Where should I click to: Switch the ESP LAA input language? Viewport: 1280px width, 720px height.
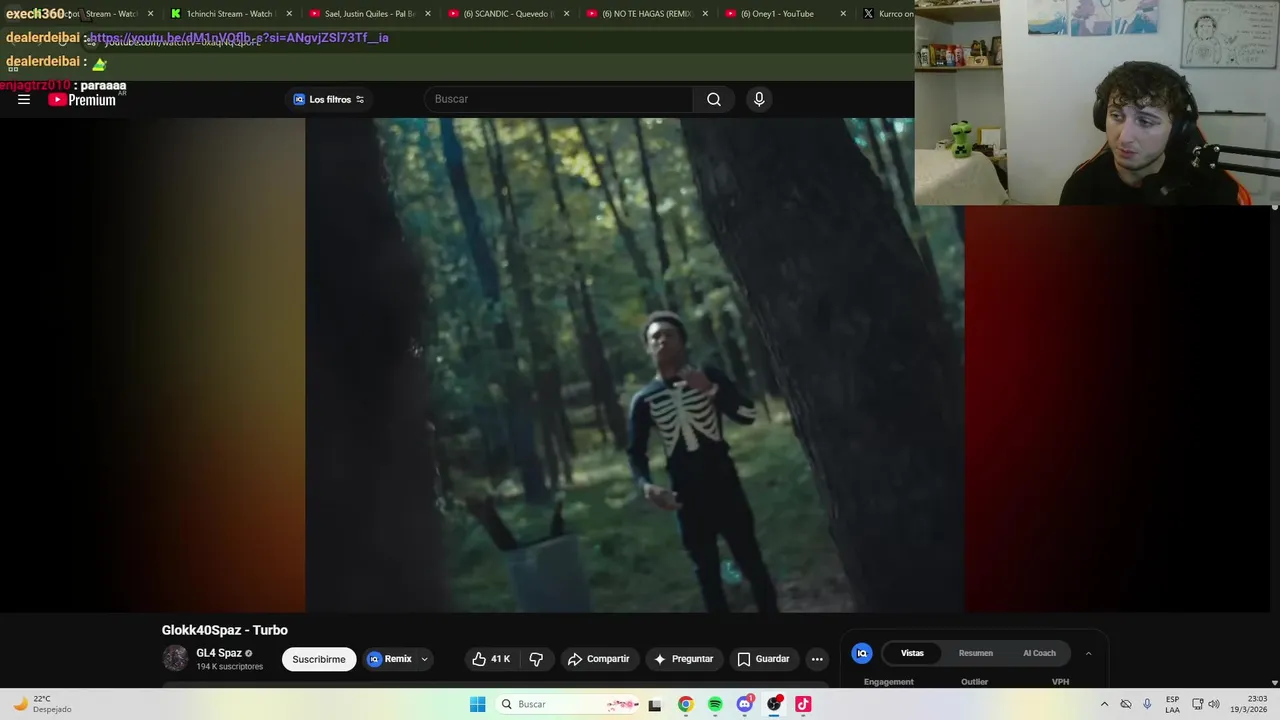point(1172,704)
